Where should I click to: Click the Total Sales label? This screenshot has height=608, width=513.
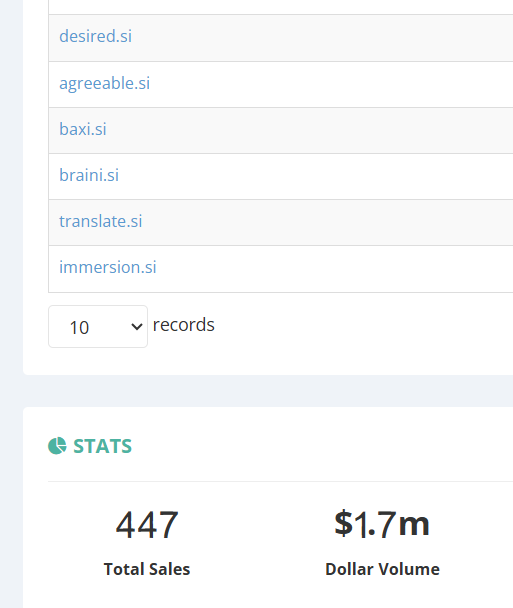point(147,569)
